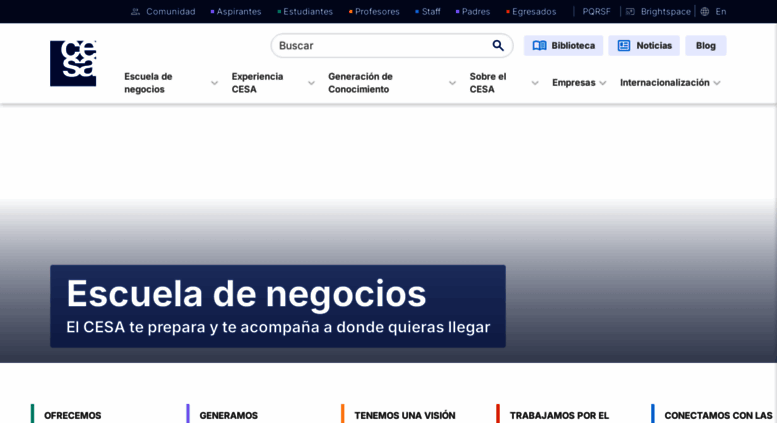Click the Comunidad people icon
Viewport: 777px width, 423px height.
coord(135,11)
